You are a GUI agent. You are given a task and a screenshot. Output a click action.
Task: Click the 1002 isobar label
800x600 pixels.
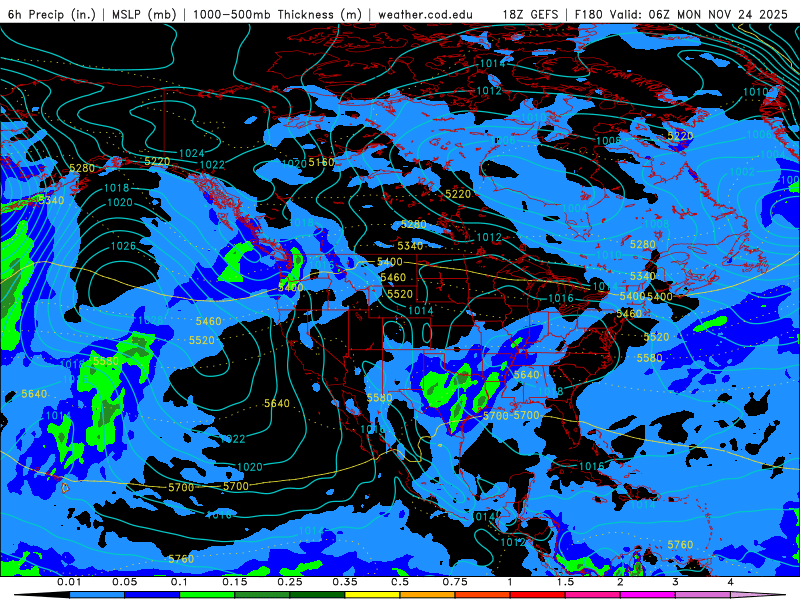click(742, 171)
